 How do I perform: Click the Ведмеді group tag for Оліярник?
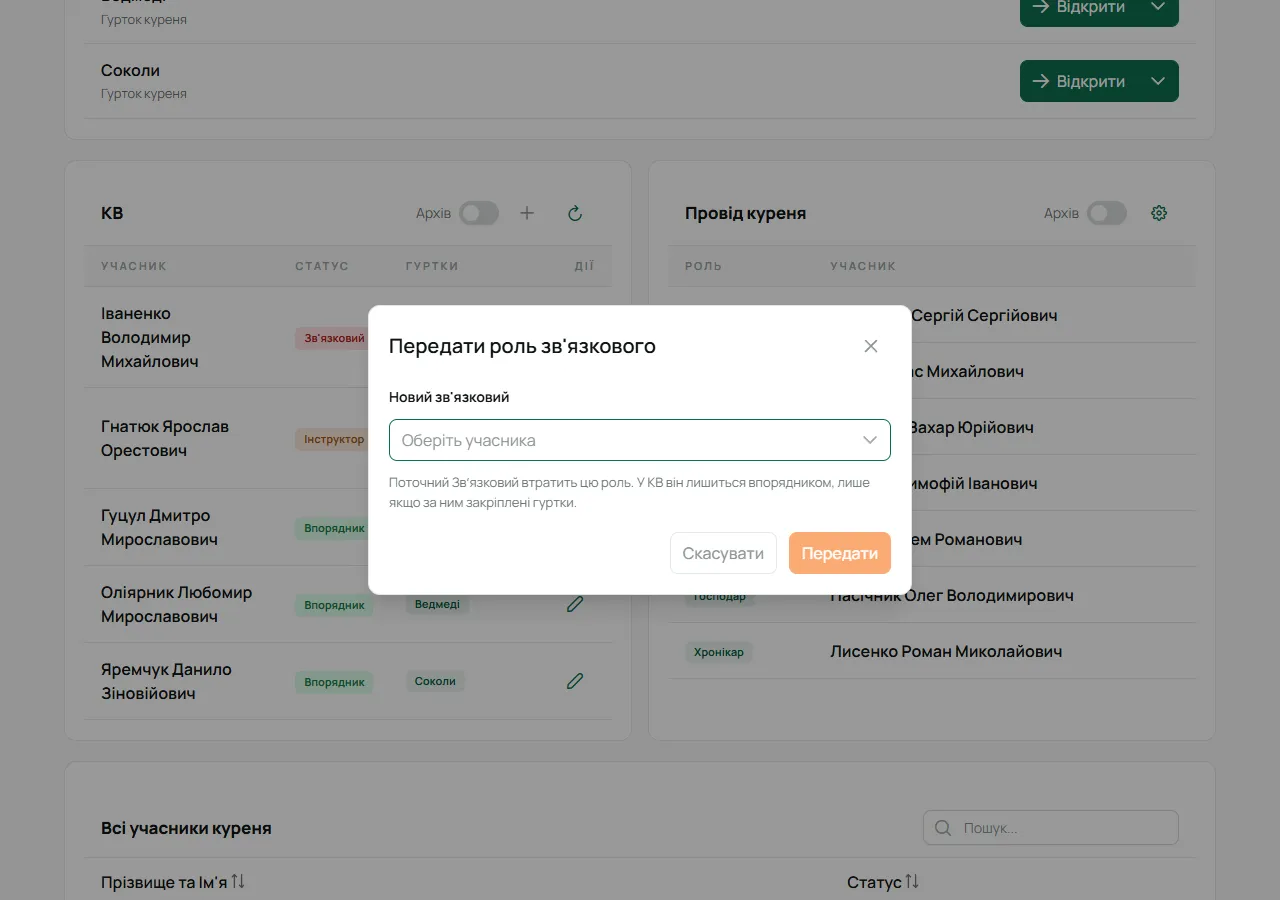pos(437,604)
